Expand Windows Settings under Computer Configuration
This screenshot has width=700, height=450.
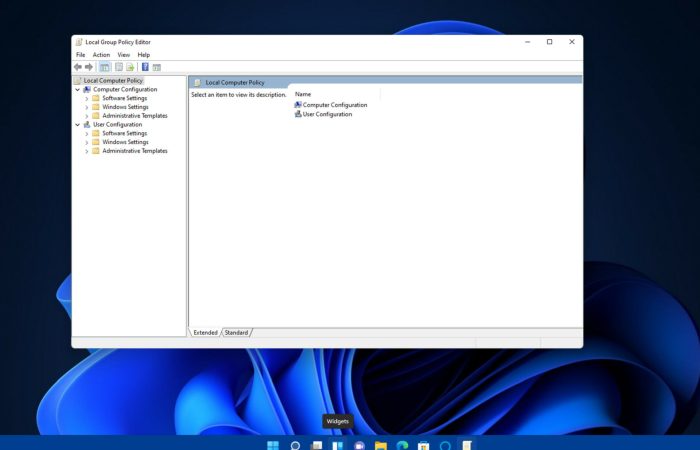click(87, 107)
